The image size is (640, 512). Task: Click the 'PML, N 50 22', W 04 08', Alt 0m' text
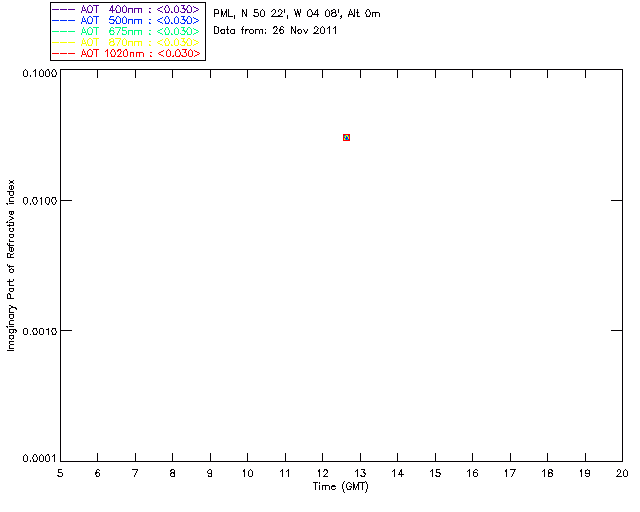pyautogui.click(x=297, y=14)
